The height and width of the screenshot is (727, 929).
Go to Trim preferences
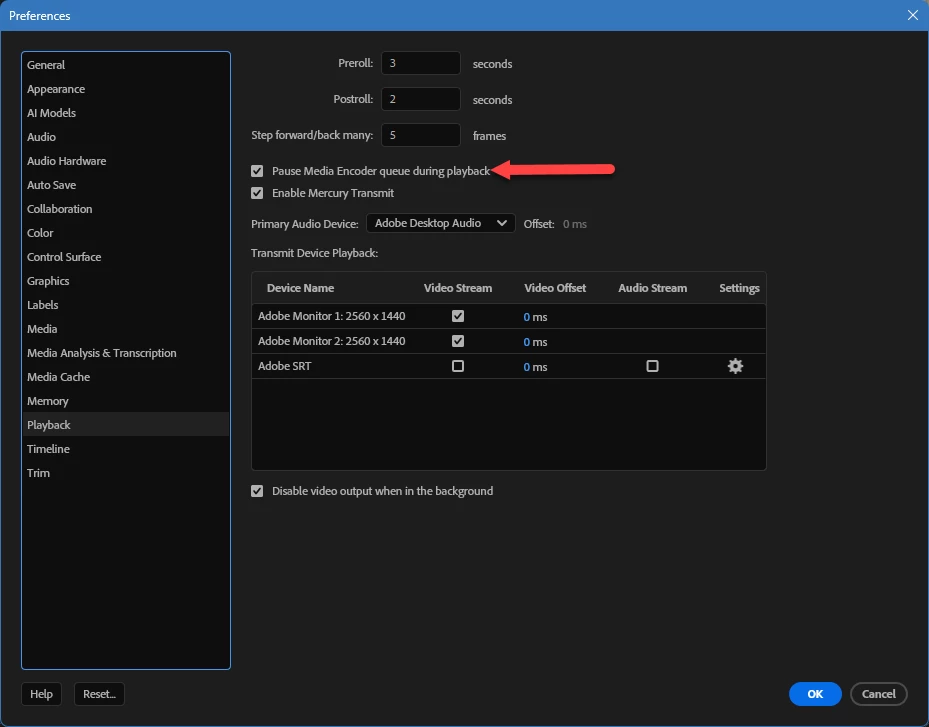pyautogui.click(x=126, y=473)
